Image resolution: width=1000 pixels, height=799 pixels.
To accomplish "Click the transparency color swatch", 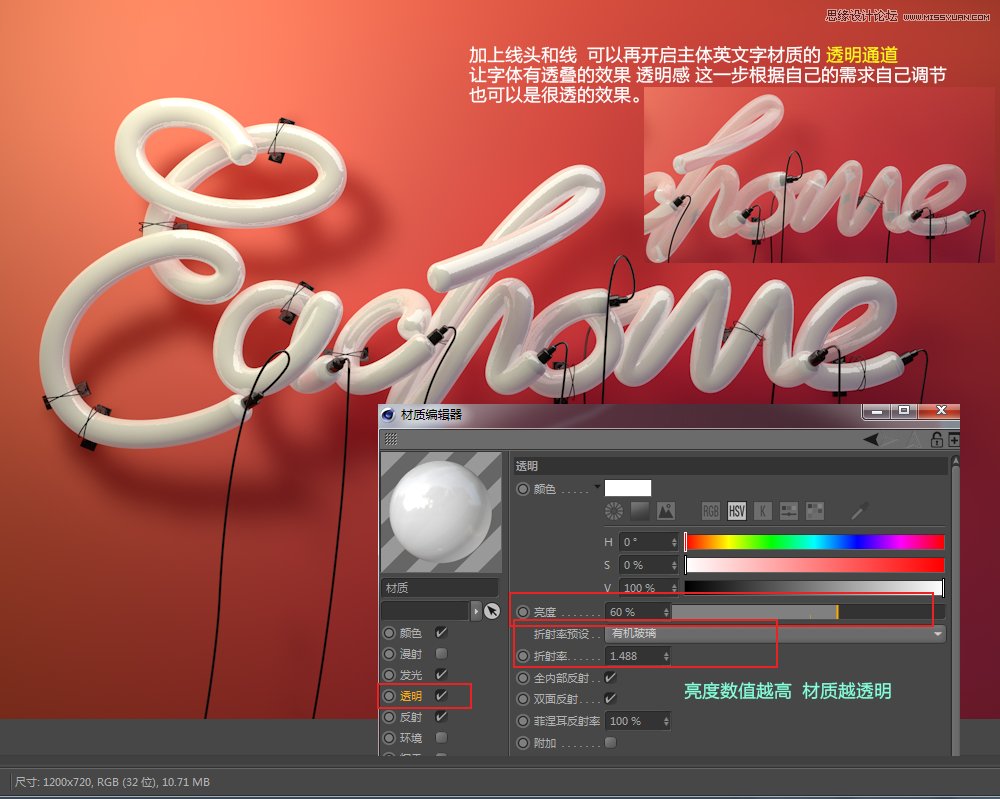I will click(627, 488).
